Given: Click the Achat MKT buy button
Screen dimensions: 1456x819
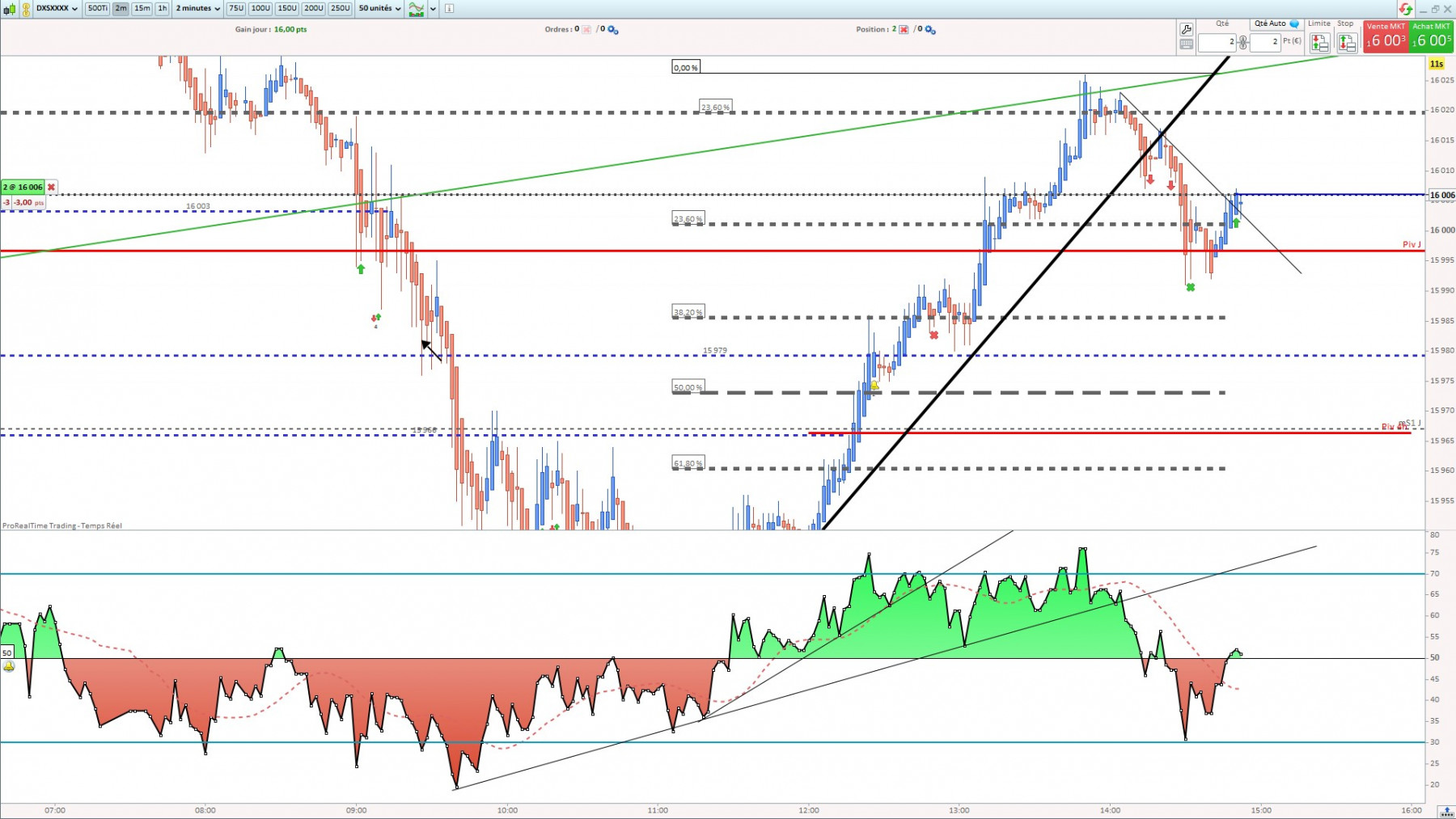Looking at the screenshot, I should (x=1432, y=36).
